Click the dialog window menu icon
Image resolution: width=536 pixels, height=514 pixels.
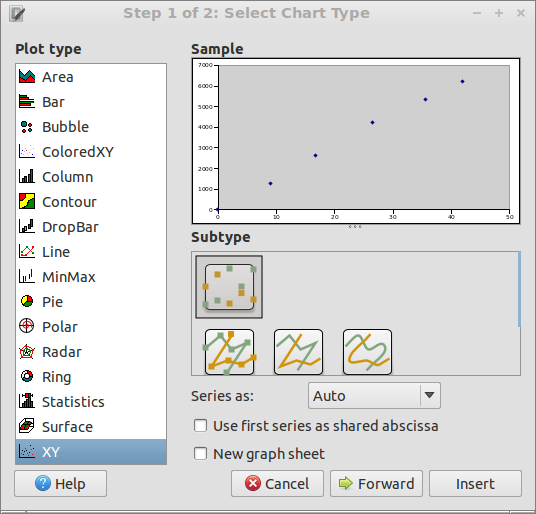(17, 14)
